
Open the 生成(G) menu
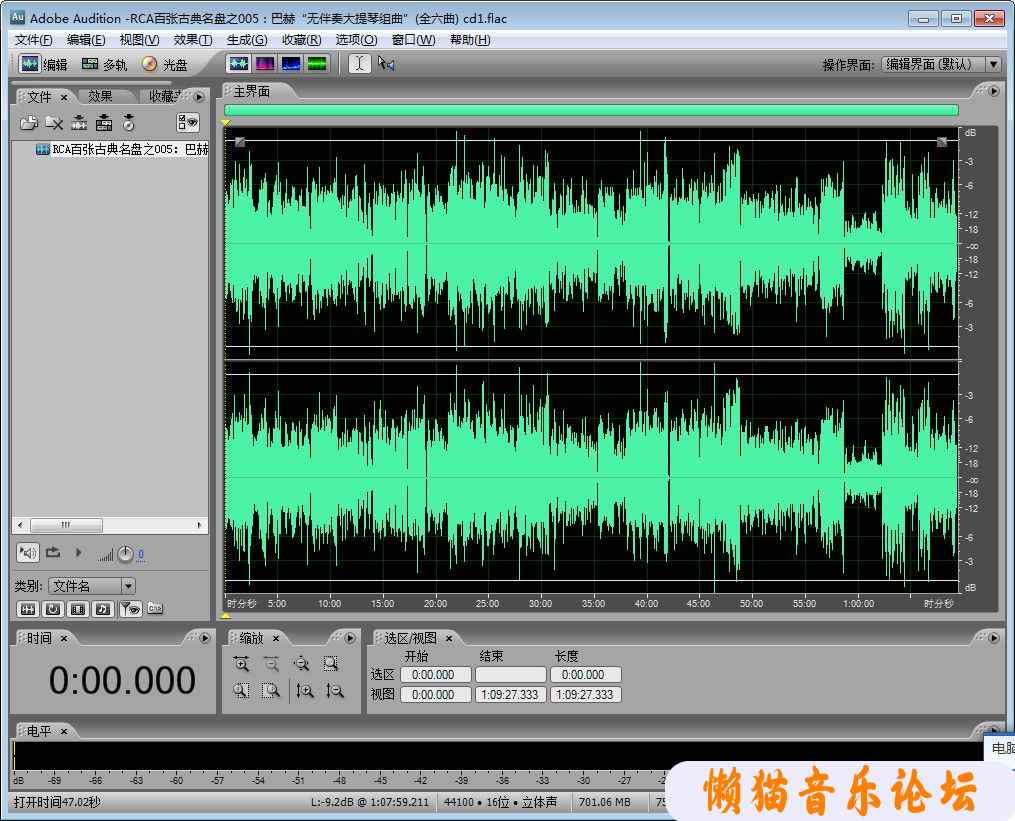tap(247, 40)
